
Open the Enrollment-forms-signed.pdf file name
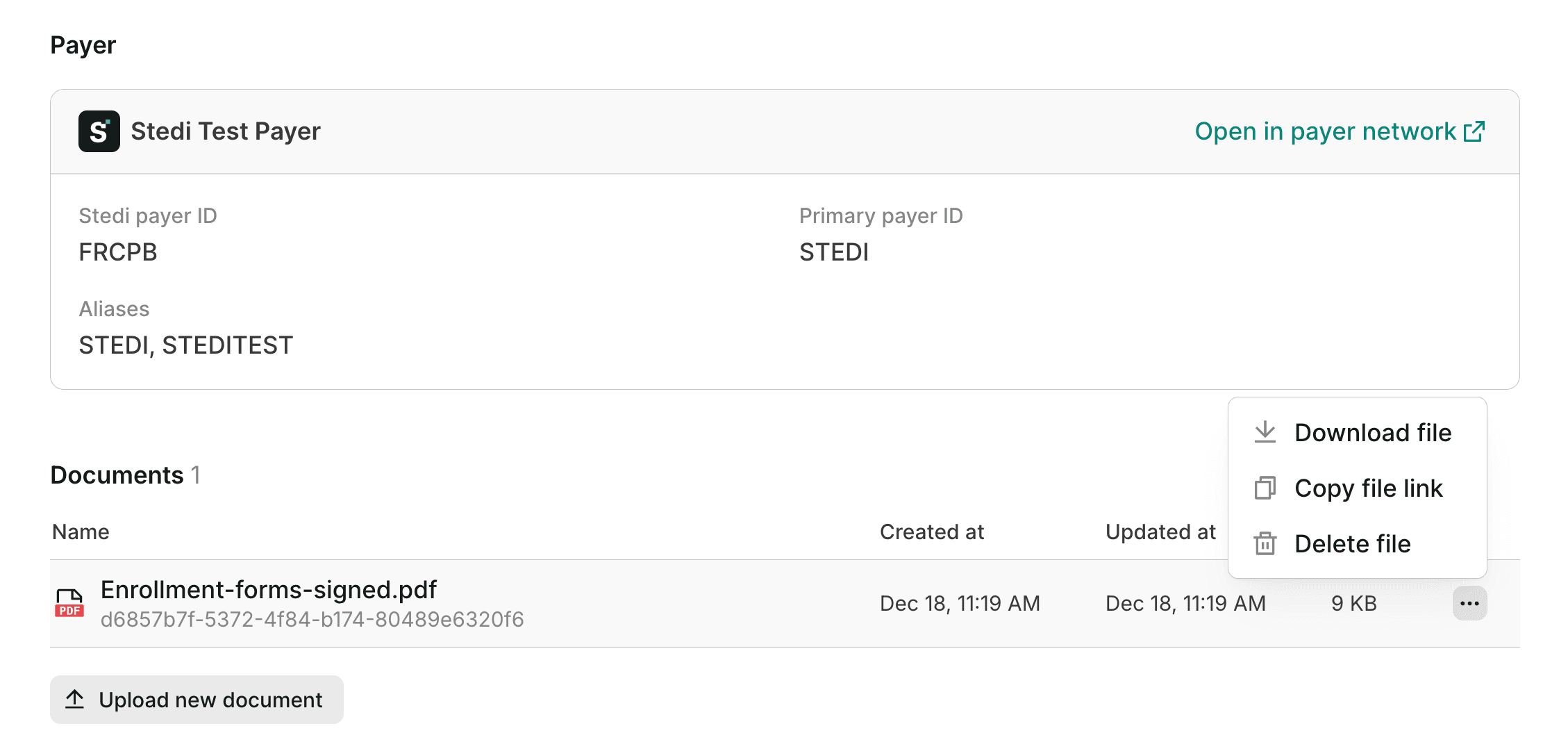268,589
